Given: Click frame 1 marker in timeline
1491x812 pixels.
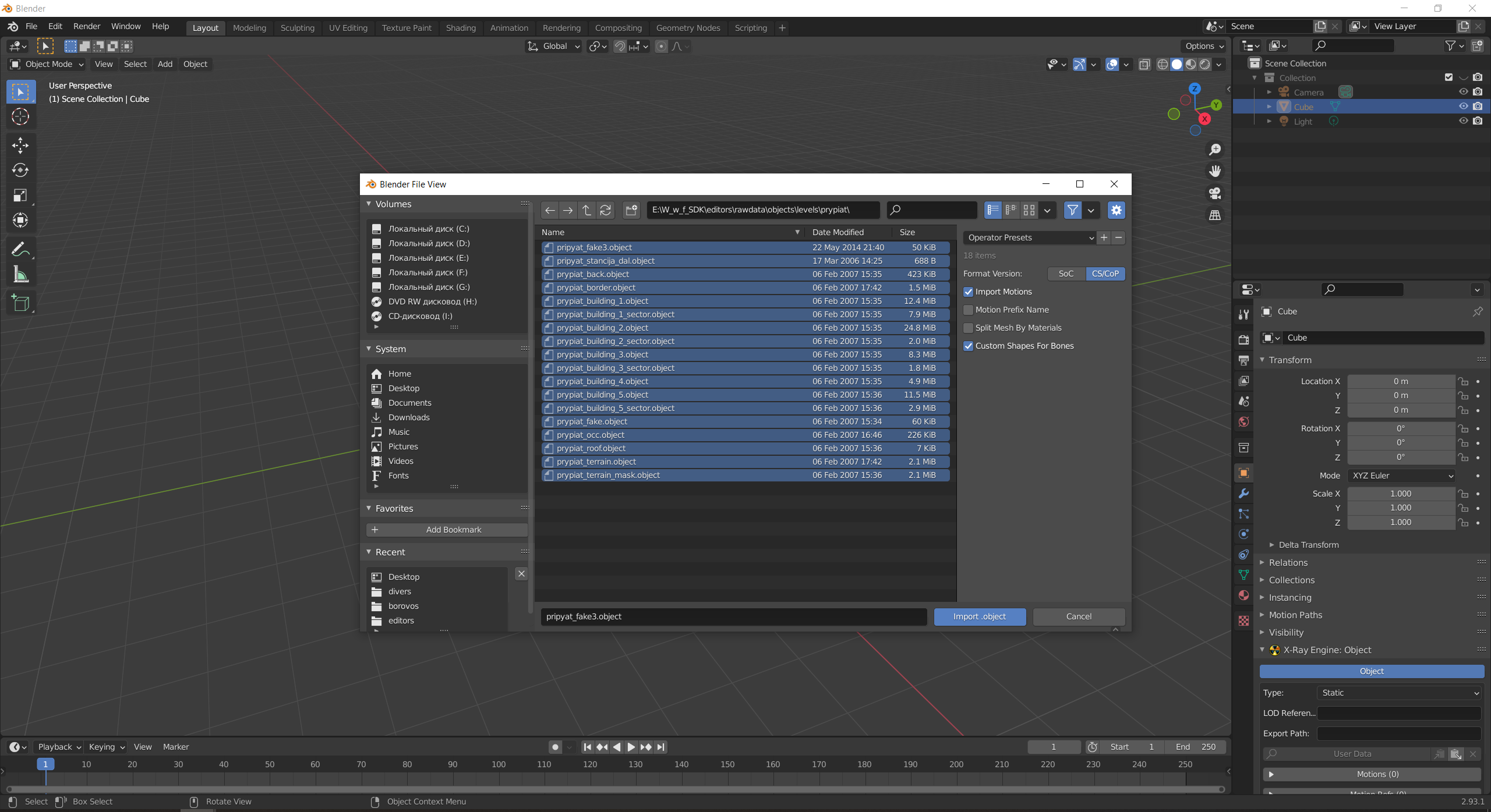Looking at the screenshot, I should click(x=45, y=764).
